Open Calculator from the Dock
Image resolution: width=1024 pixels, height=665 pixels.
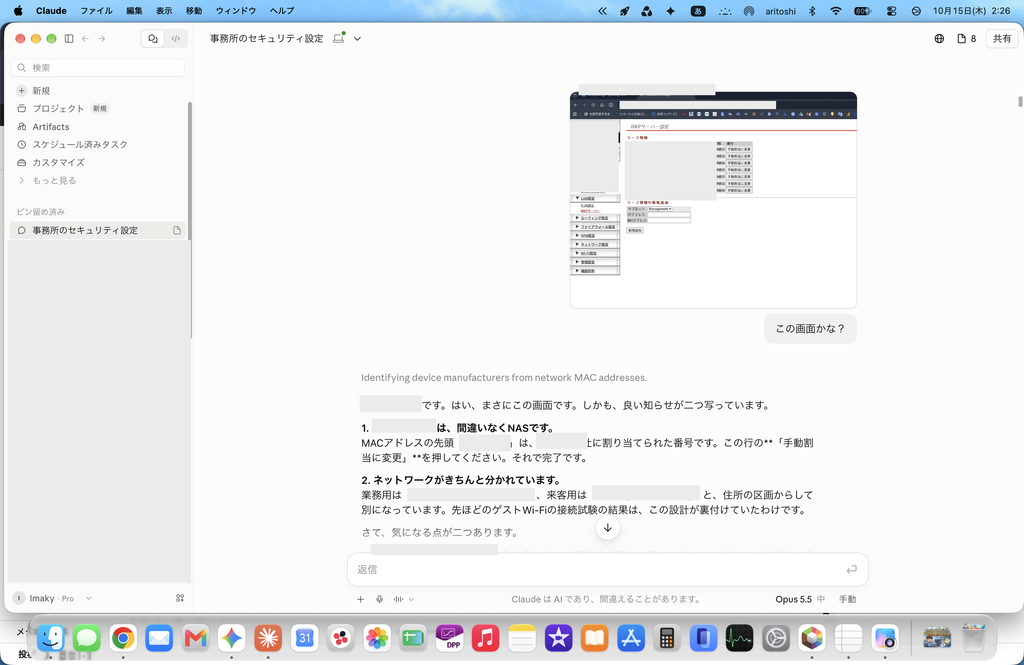tap(667, 638)
